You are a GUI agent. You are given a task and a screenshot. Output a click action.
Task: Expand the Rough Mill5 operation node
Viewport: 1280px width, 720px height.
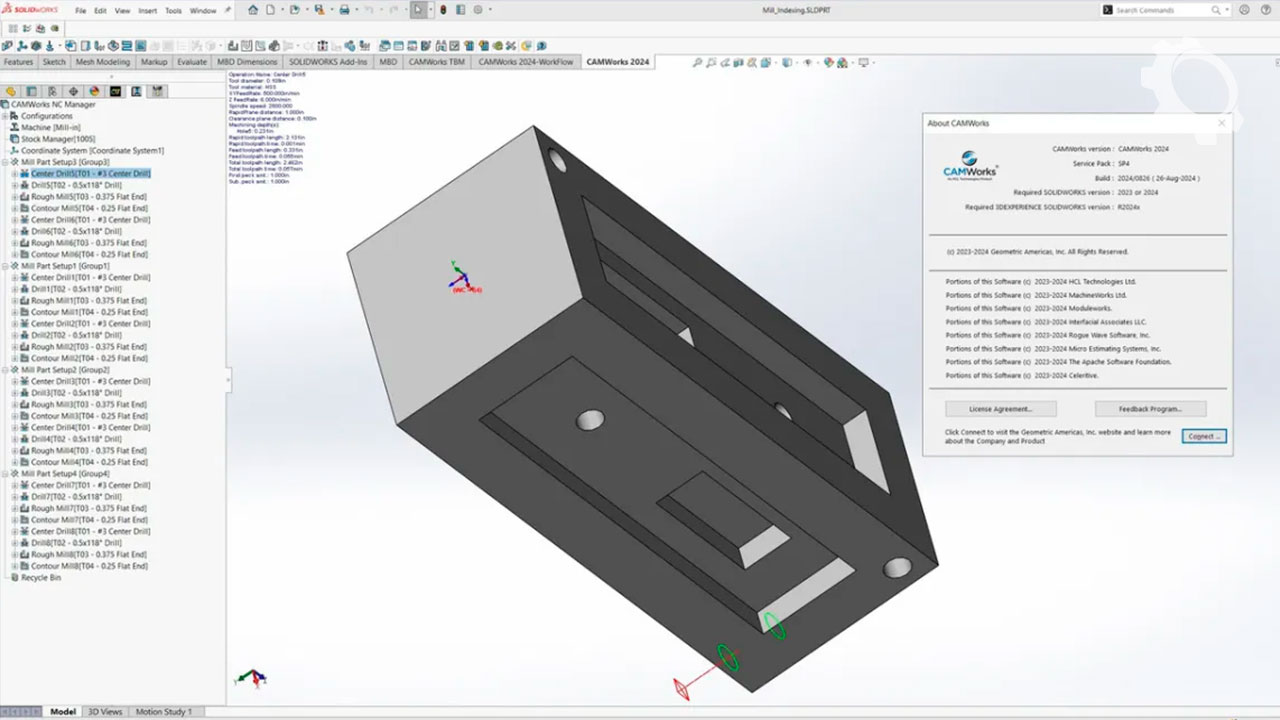click(x=15, y=197)
